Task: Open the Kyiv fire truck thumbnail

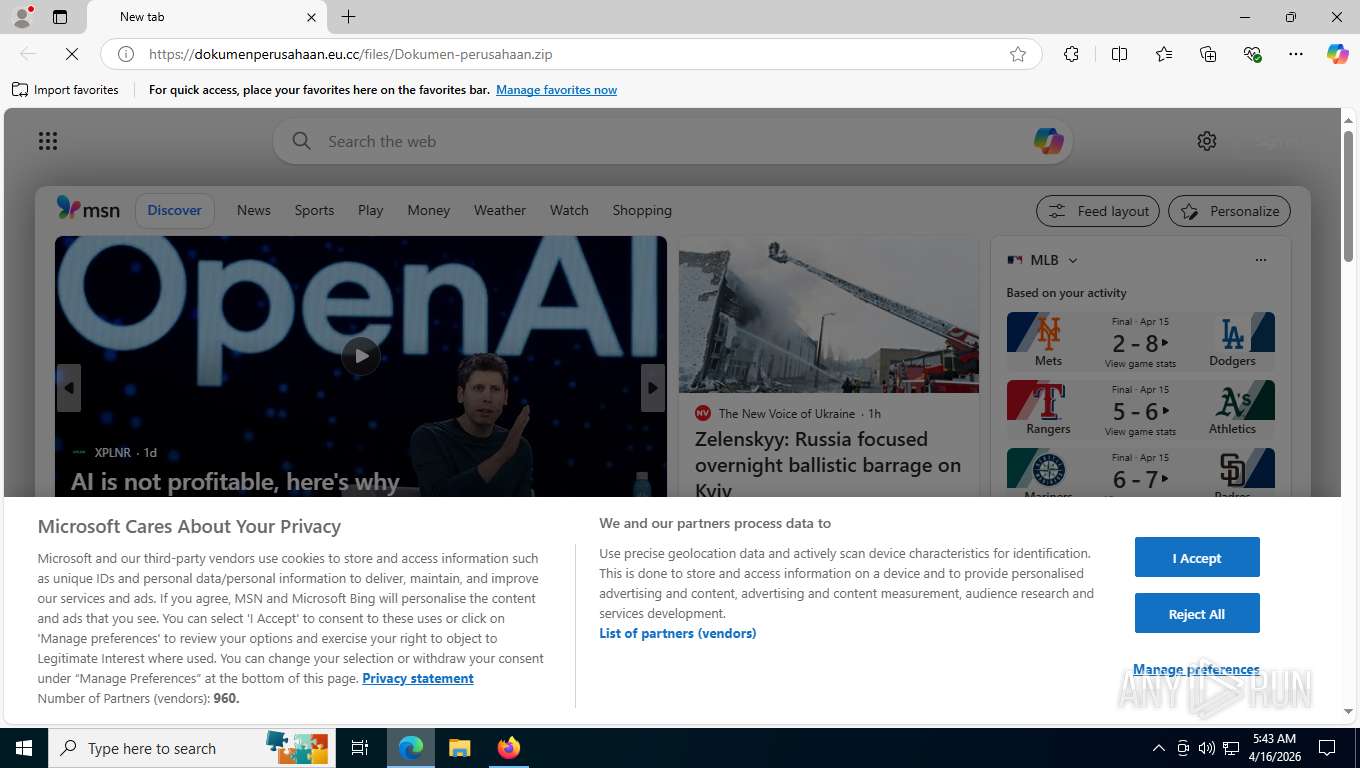Action: [x=829, y=314]
